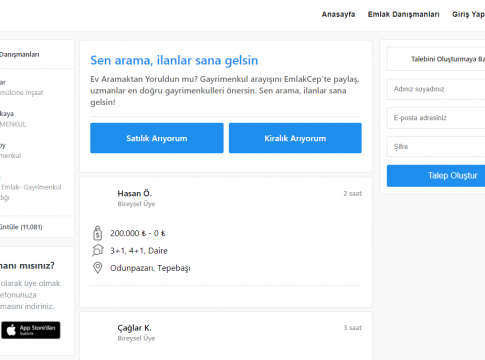Click the money bag price icon

pyautogui.click(x=97, y=233)
